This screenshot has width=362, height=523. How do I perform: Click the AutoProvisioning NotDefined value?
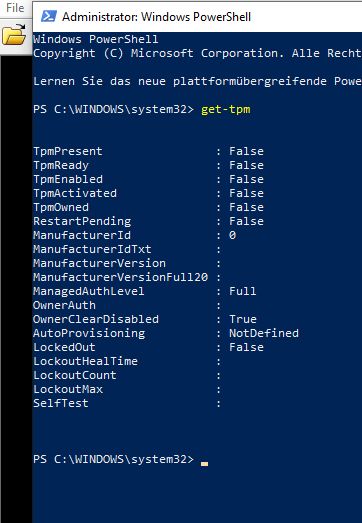264,333
